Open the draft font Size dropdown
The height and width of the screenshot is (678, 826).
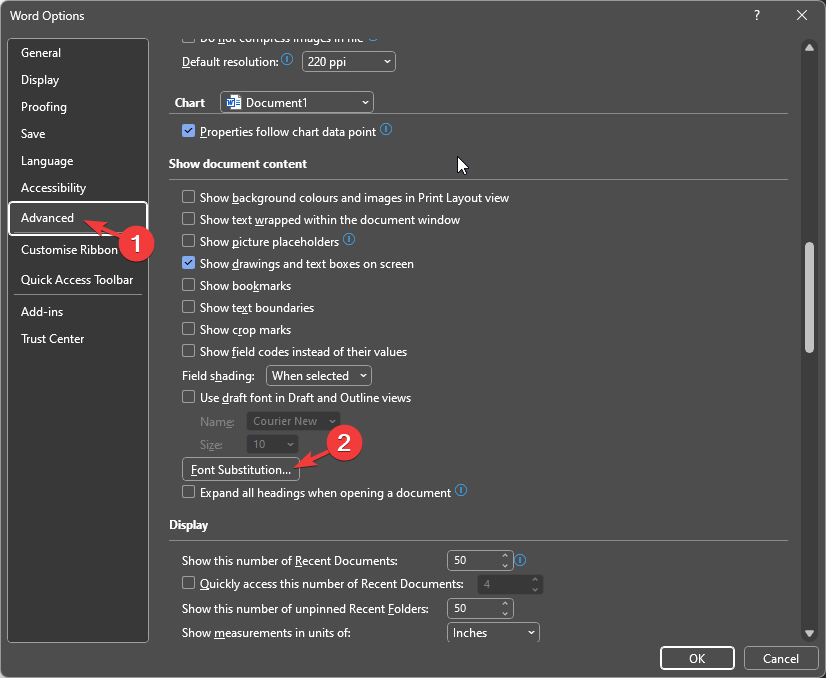[272, 444]
